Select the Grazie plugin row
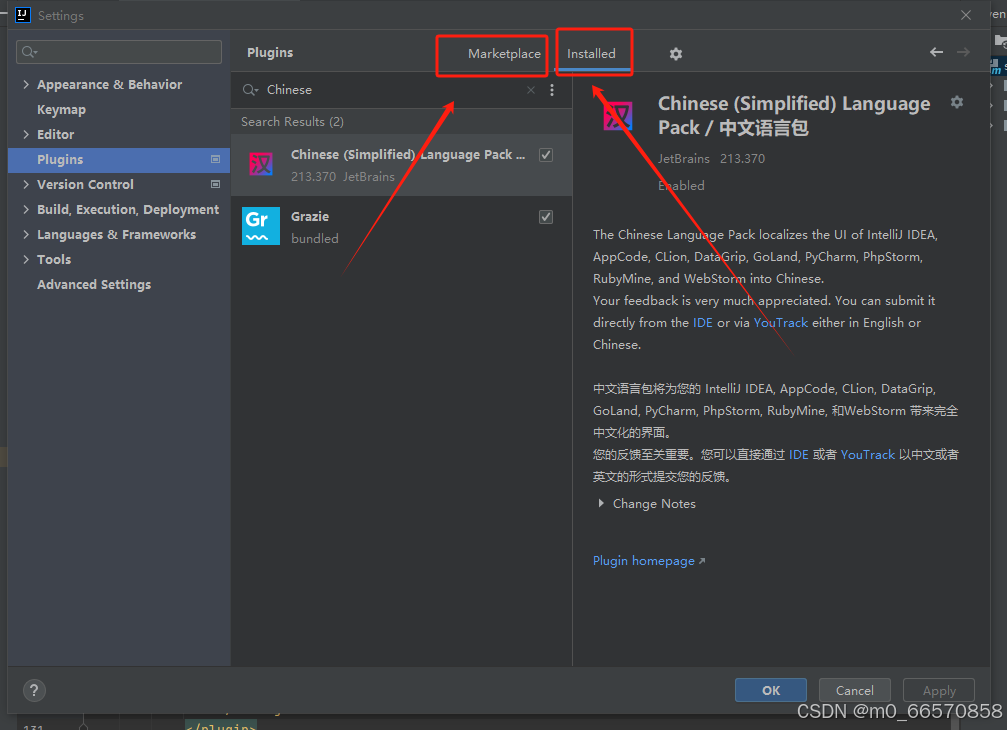This screenshot has height=730, width=1007. [401, 227]
